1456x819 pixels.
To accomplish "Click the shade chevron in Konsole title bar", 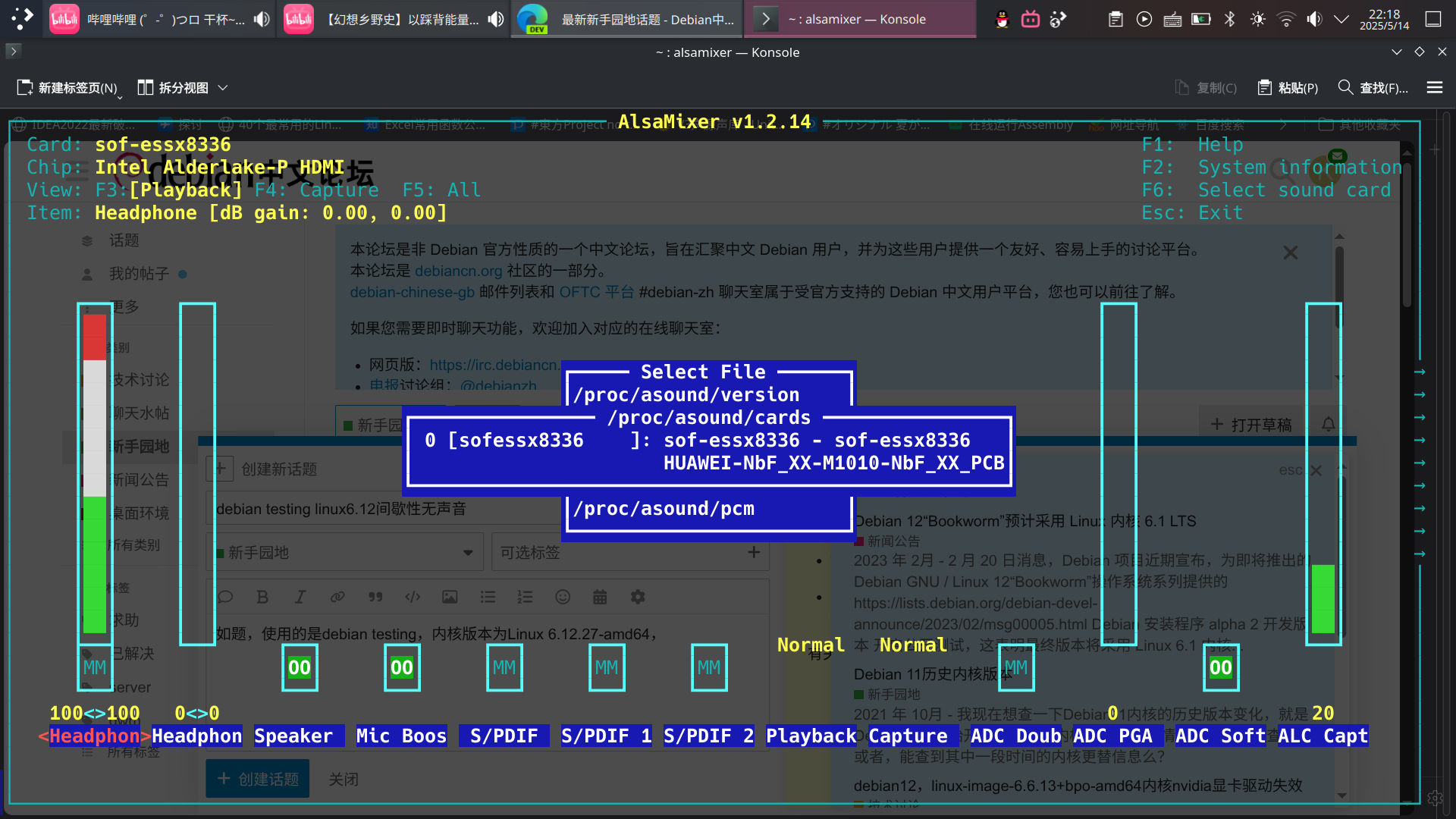I will [1397, 52].
